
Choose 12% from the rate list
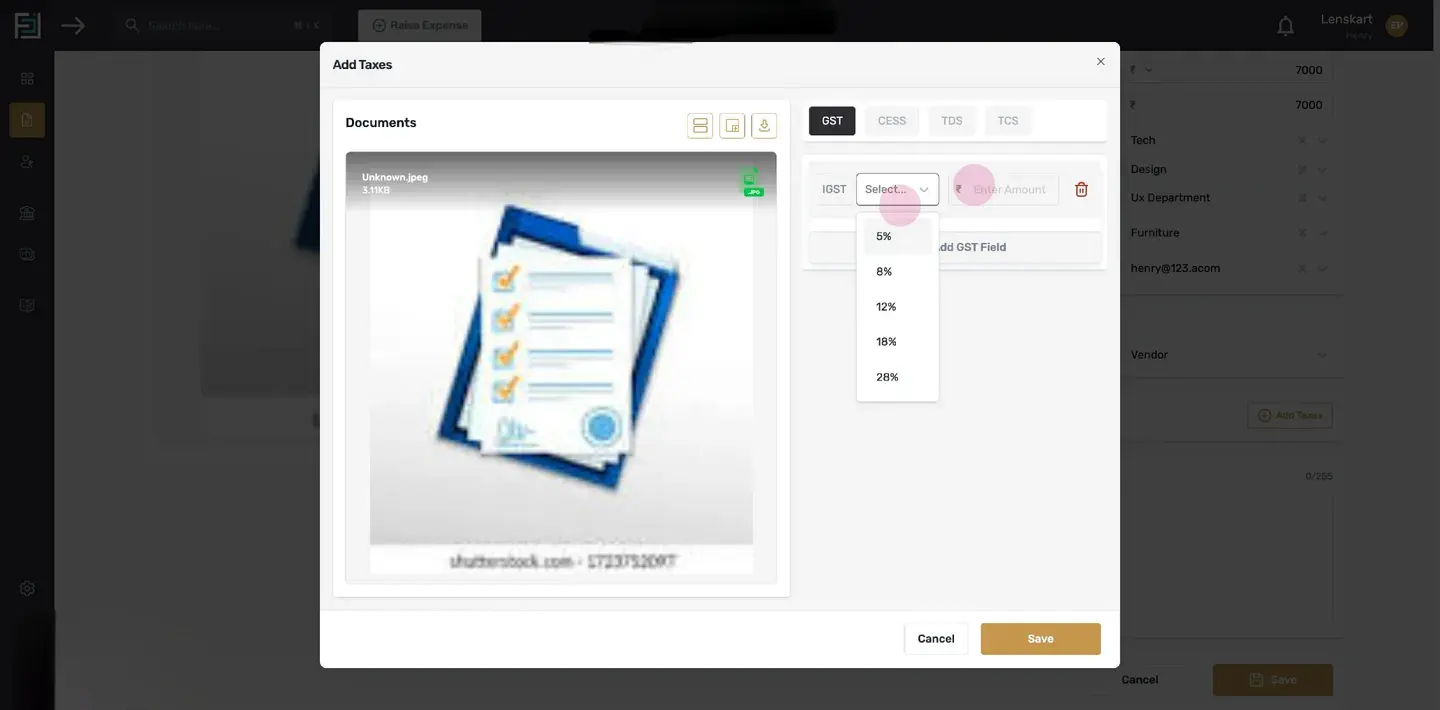click(897, 307)
